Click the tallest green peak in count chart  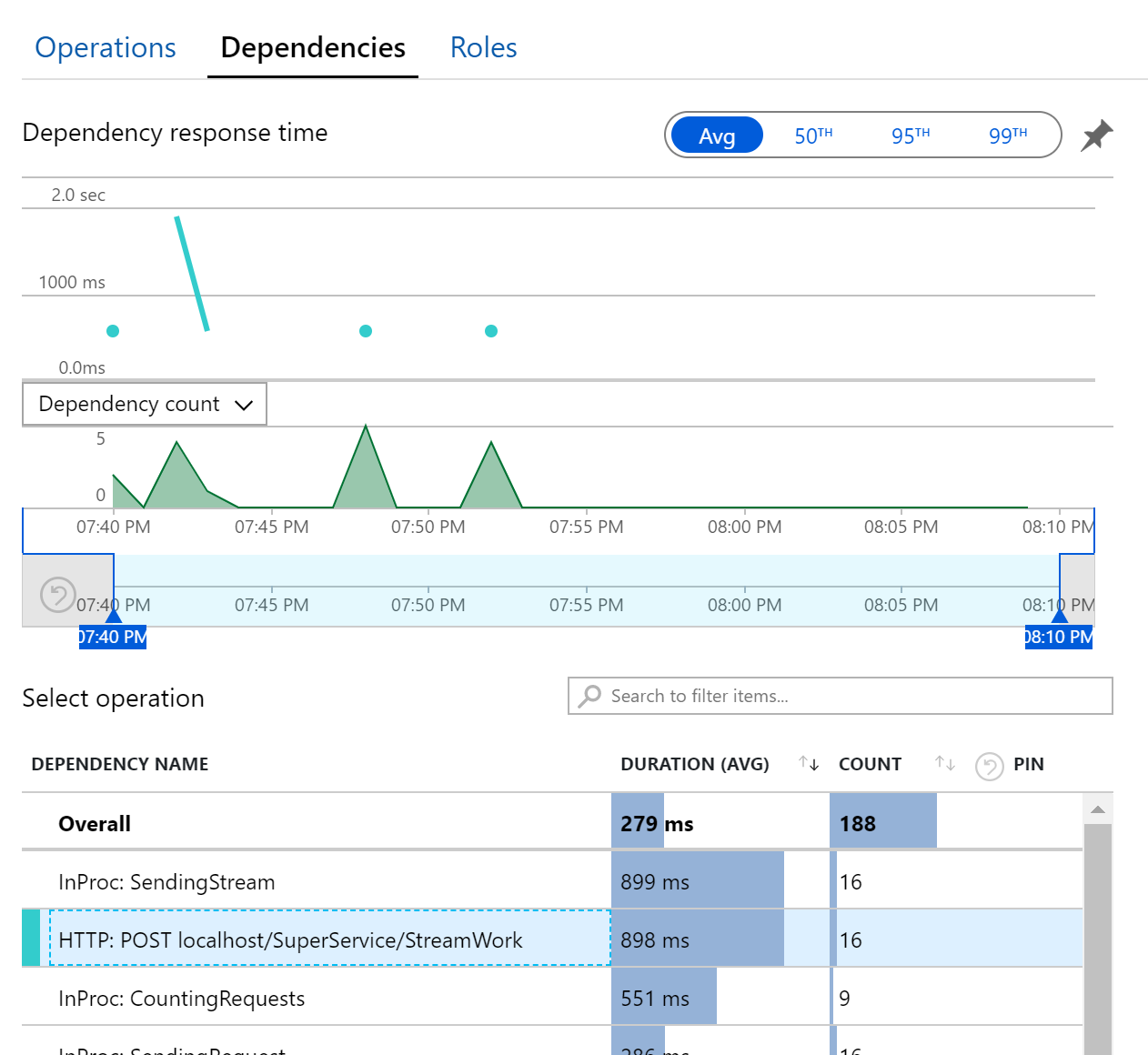(366, 468)
